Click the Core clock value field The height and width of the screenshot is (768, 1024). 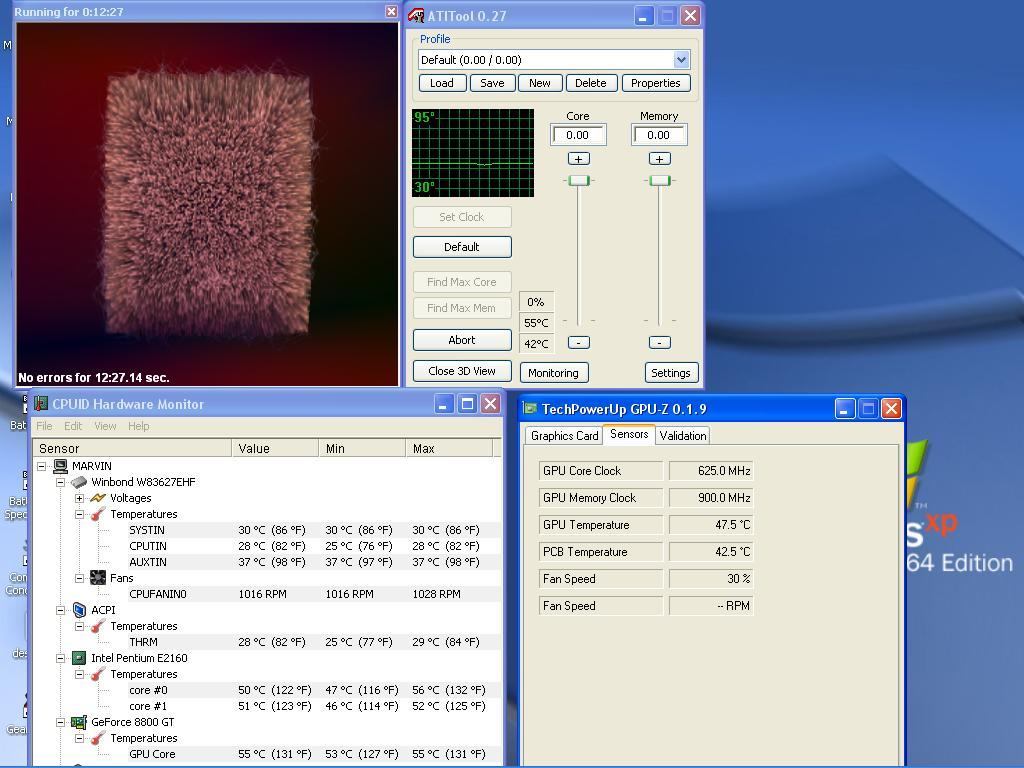(578, 135)
